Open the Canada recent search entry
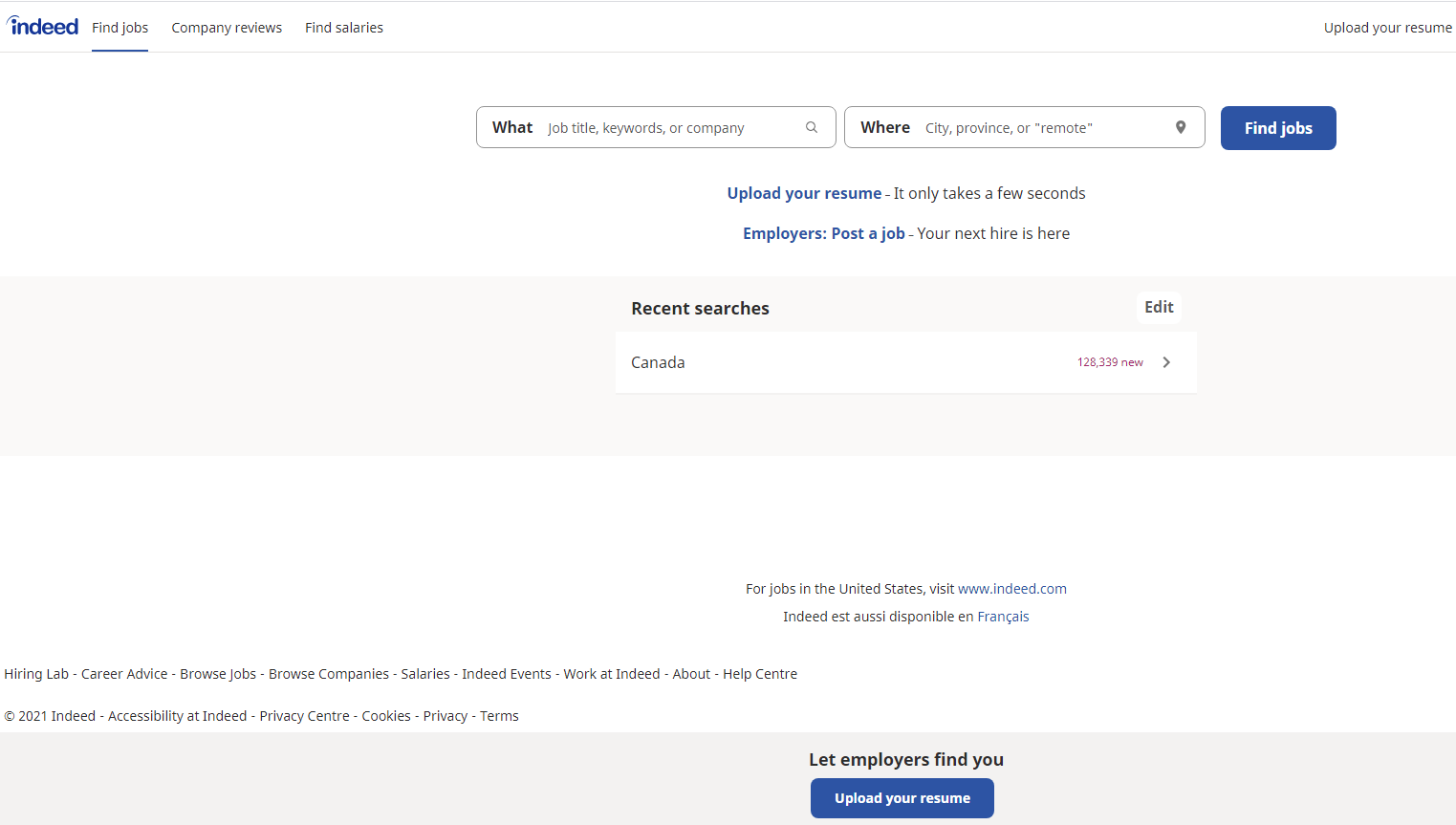Viewport: 1456px width, 825px height. (x=658, y=362)
